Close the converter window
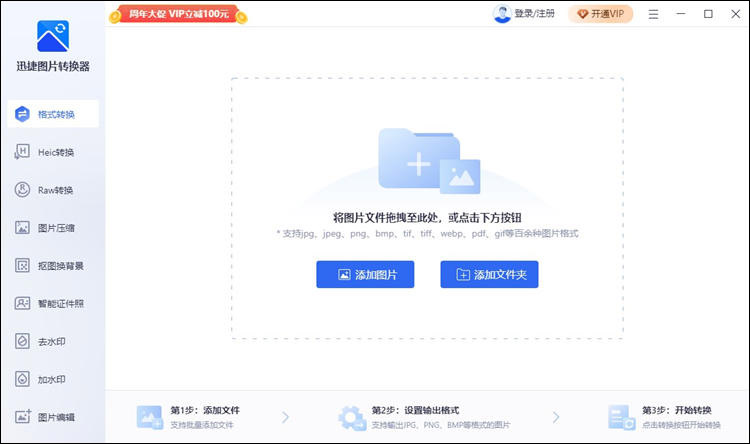Viewport: 750px width, 444px height. point(736,14)
